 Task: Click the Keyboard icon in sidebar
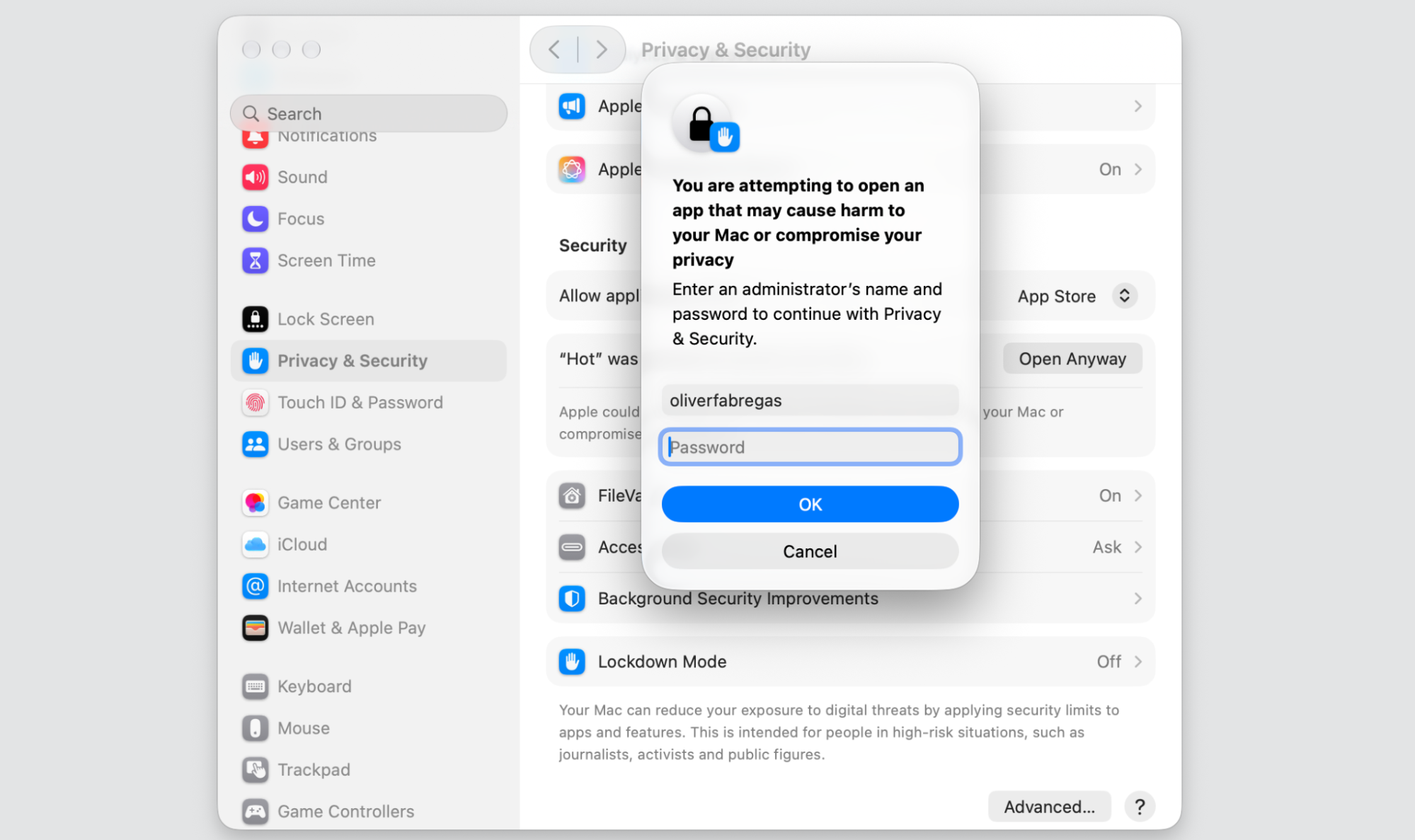[x=255, y=686]
